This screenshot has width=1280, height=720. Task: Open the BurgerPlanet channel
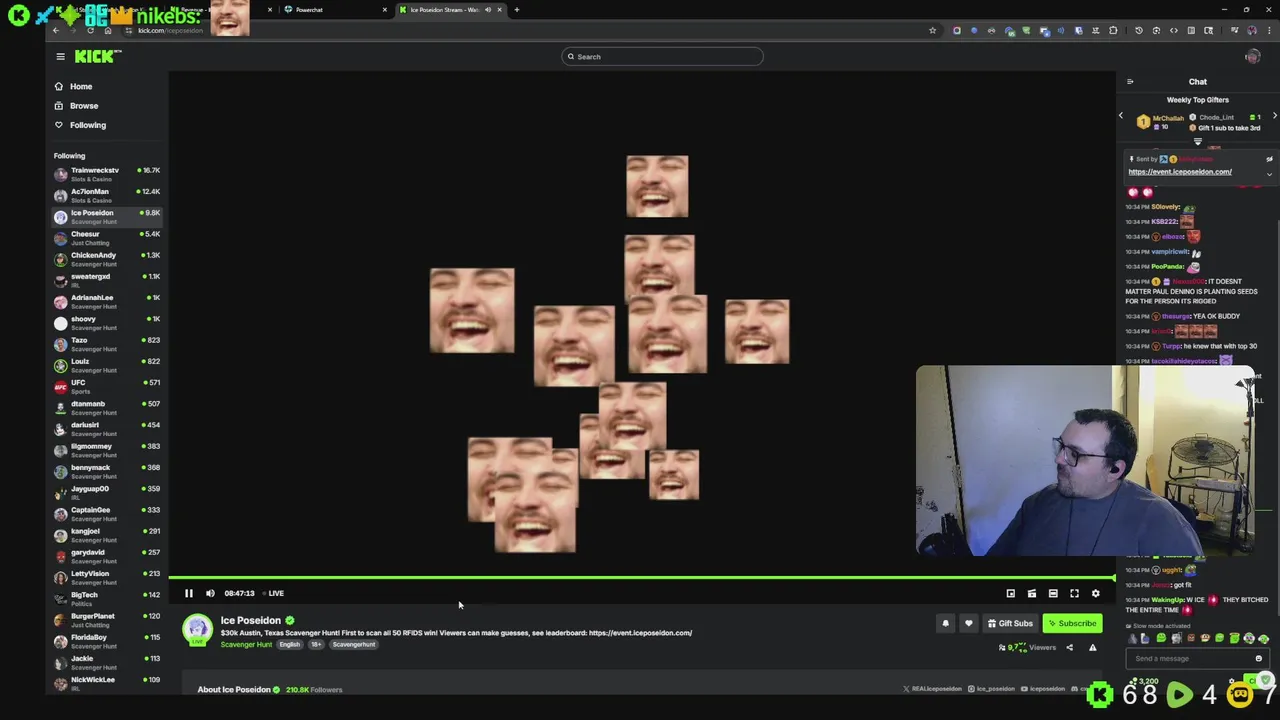(107, 620)
